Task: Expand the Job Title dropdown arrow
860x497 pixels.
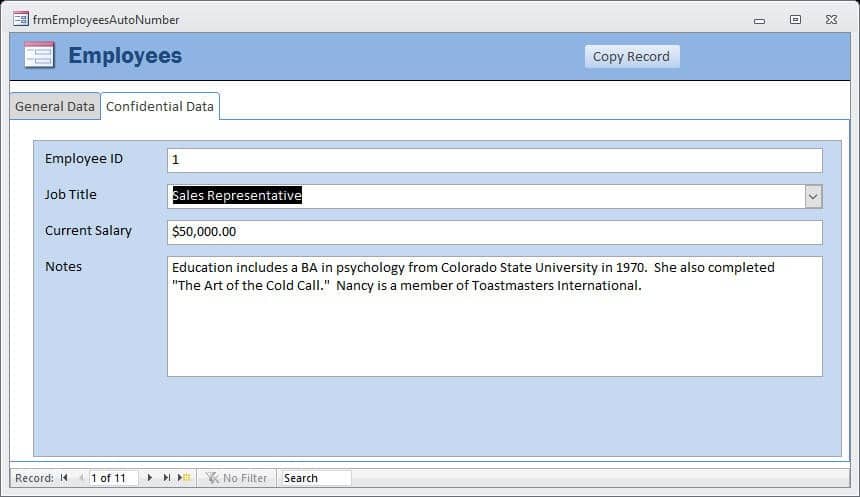Action: (x=813, y=196)
